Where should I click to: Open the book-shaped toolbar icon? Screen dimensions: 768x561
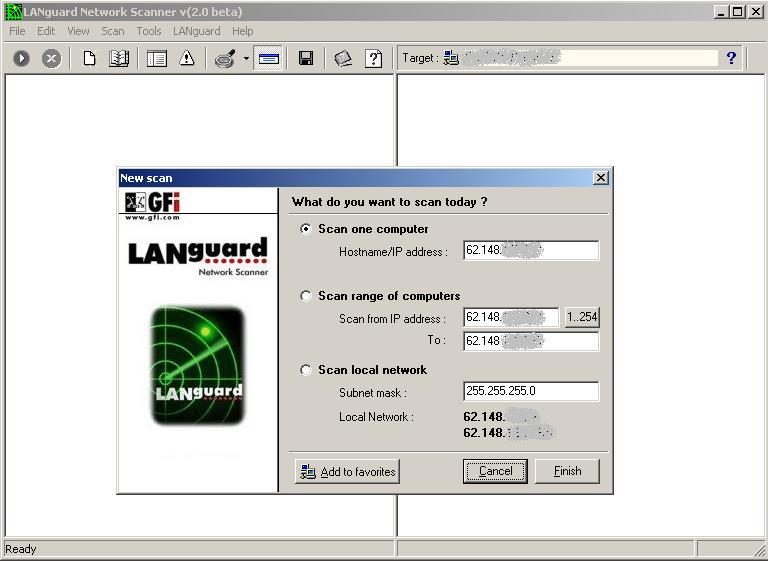119,58
